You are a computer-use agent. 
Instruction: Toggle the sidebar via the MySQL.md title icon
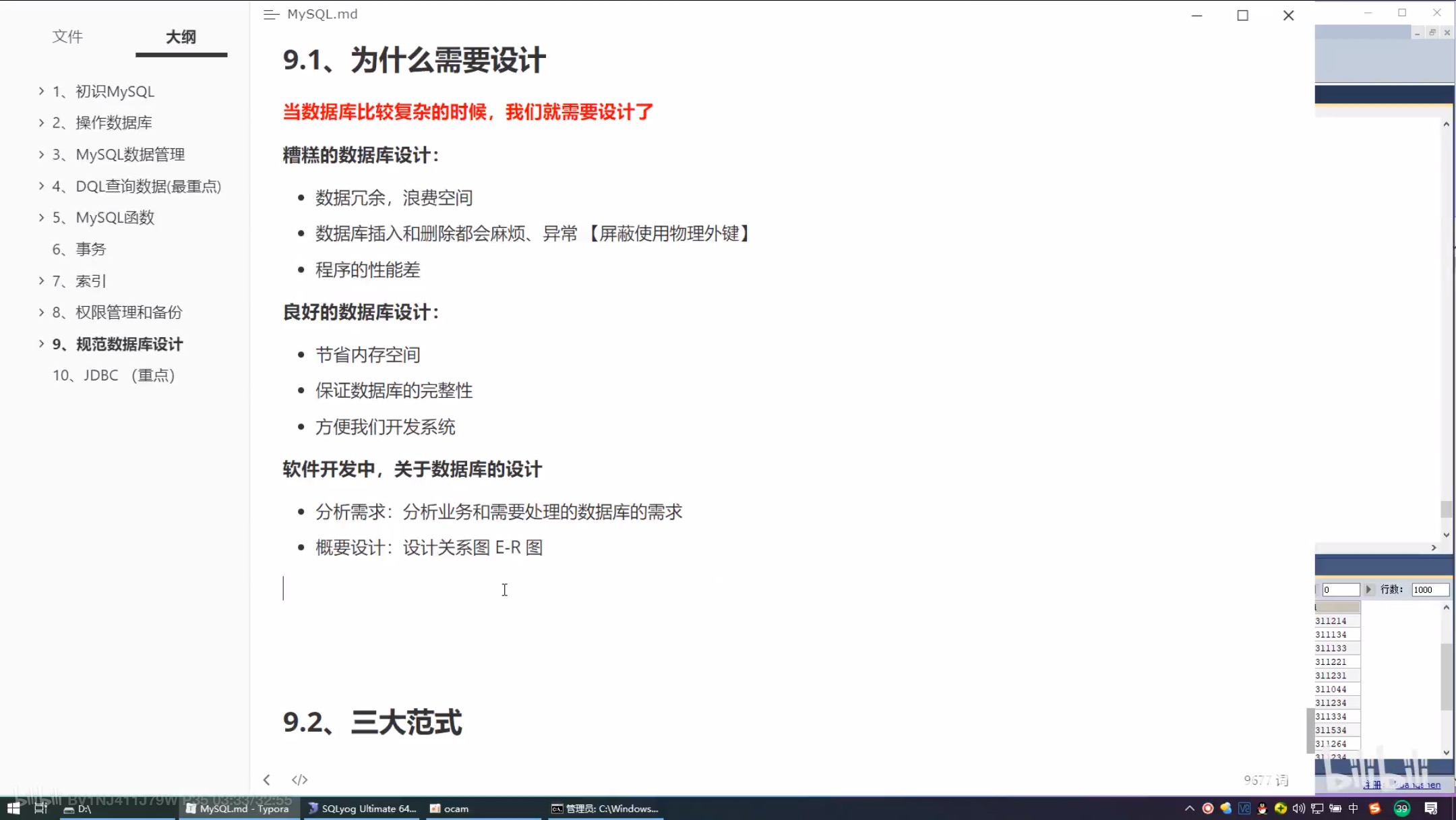click(271, 14)
